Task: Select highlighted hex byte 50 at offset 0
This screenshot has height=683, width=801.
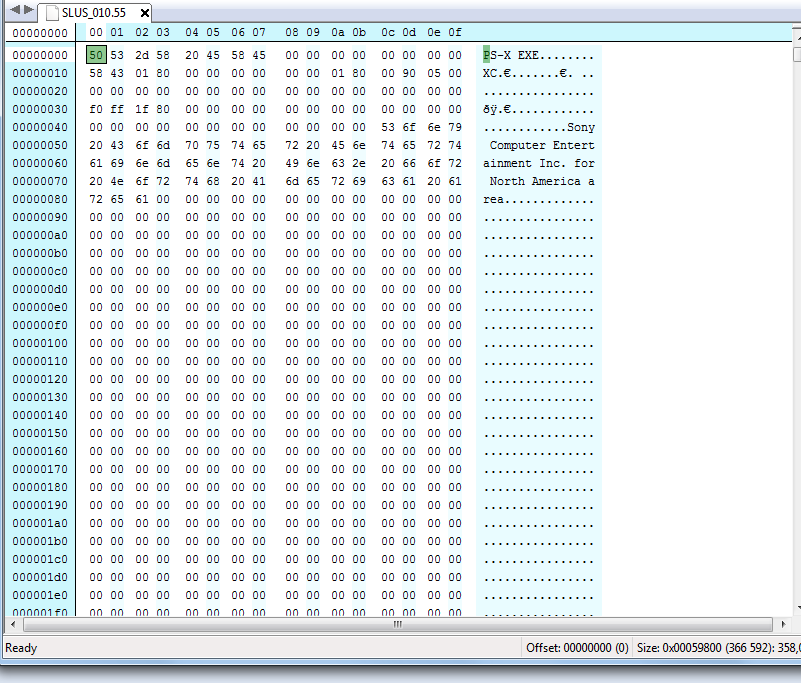Action: pos(96,55)
